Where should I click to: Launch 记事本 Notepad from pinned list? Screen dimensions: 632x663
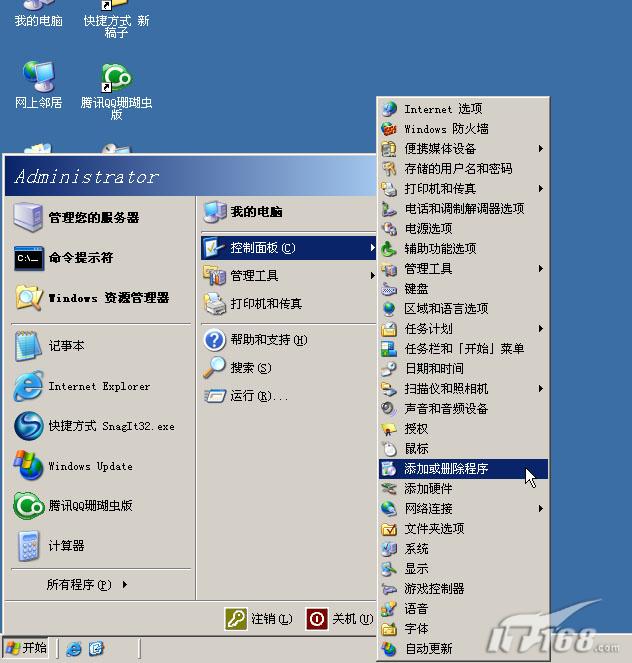pyautogui.click(x=28, y=346)
